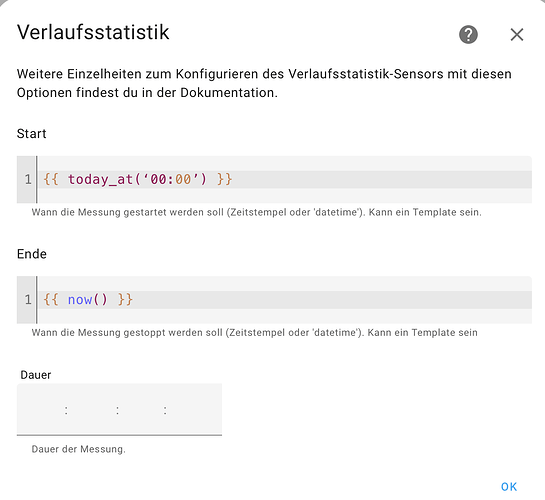Click the closing braces of Start template
Viewport: 545px width, 500px height.
(225, 179)
